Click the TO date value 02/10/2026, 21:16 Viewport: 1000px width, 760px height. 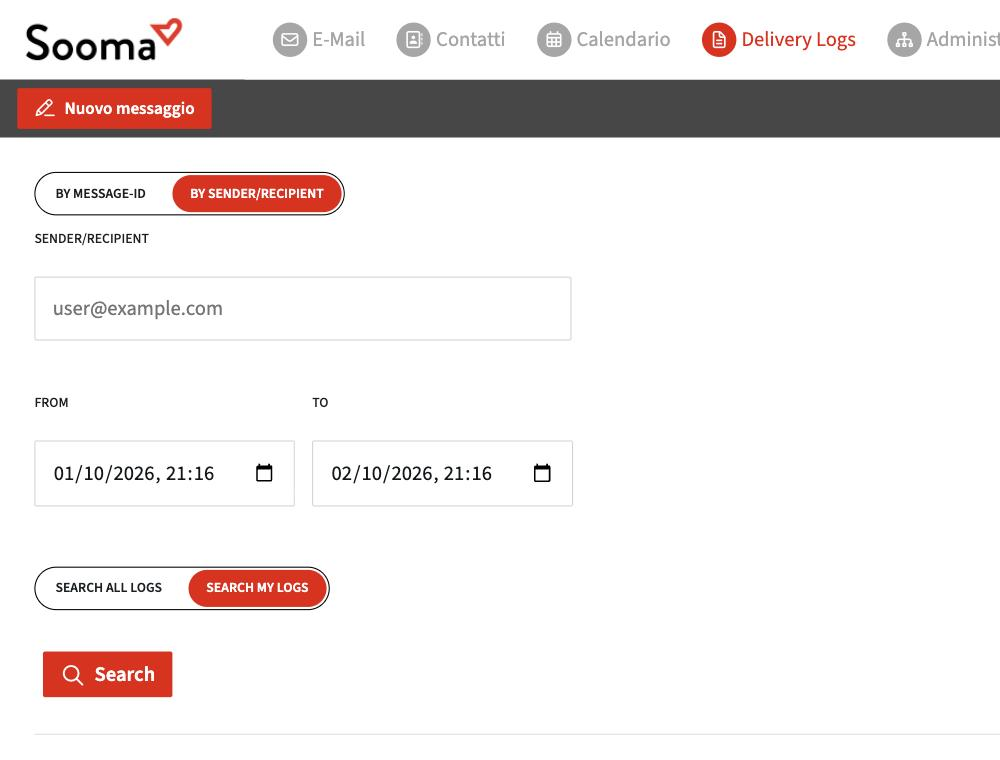(412, 474)
